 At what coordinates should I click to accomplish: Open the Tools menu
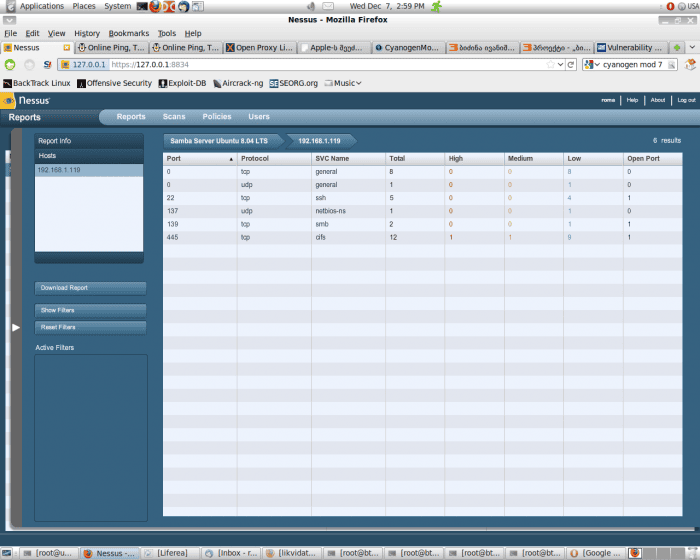167,33
